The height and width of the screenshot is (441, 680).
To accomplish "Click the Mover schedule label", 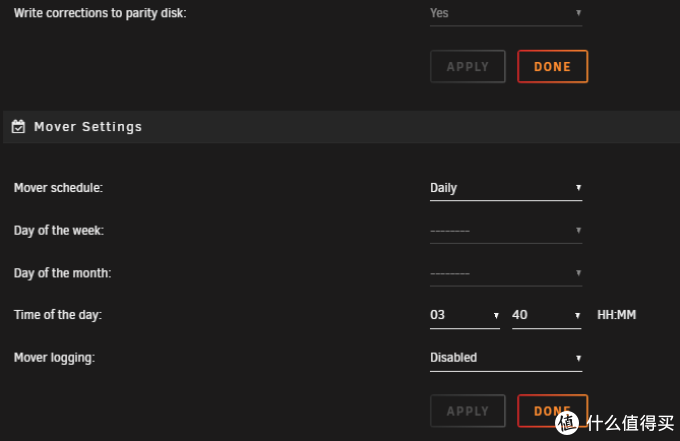I will click(58, 188).
